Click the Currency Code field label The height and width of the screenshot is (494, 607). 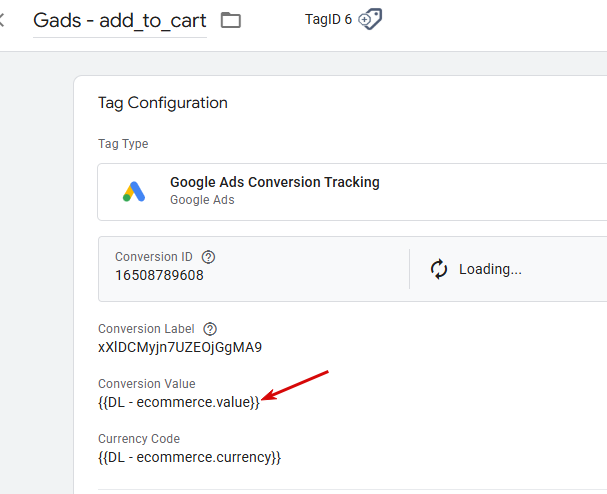139,439
